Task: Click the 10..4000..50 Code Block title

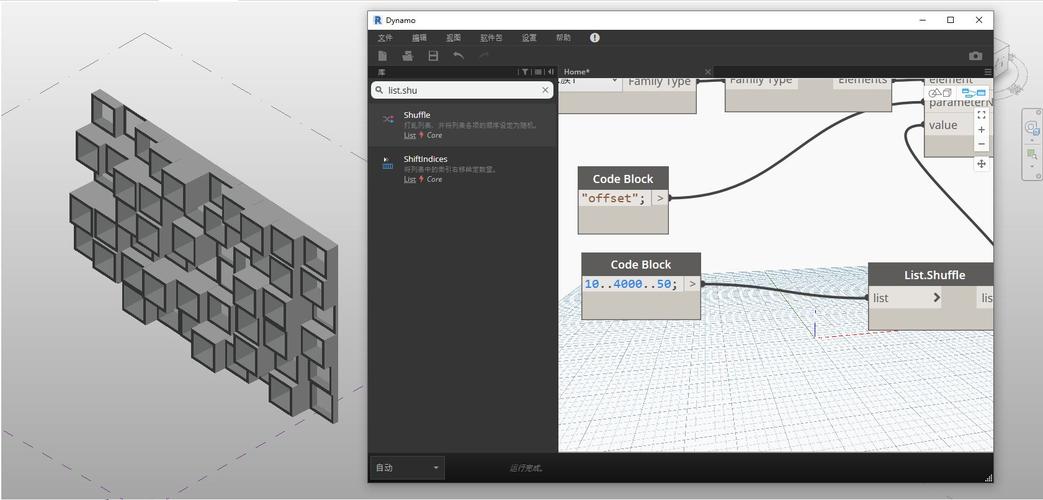Action: point(641,265)
